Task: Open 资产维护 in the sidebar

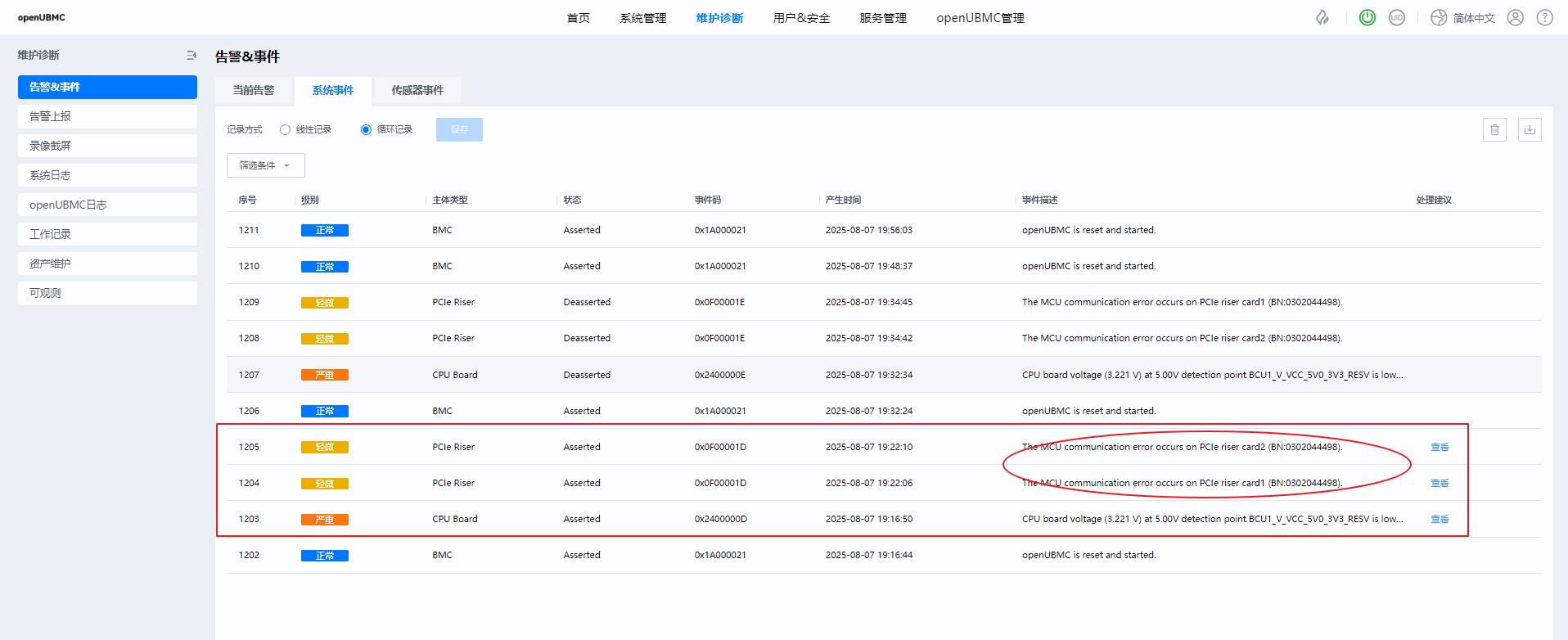Action: coord(107,264)
